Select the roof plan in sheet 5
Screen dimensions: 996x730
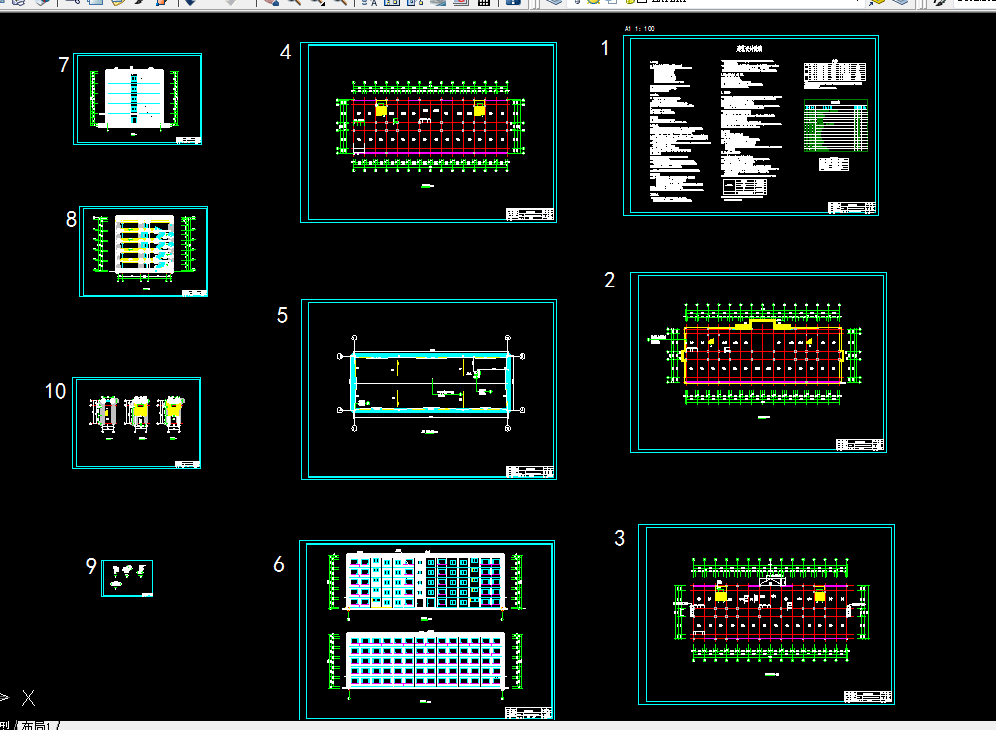(x=431, y=383)
